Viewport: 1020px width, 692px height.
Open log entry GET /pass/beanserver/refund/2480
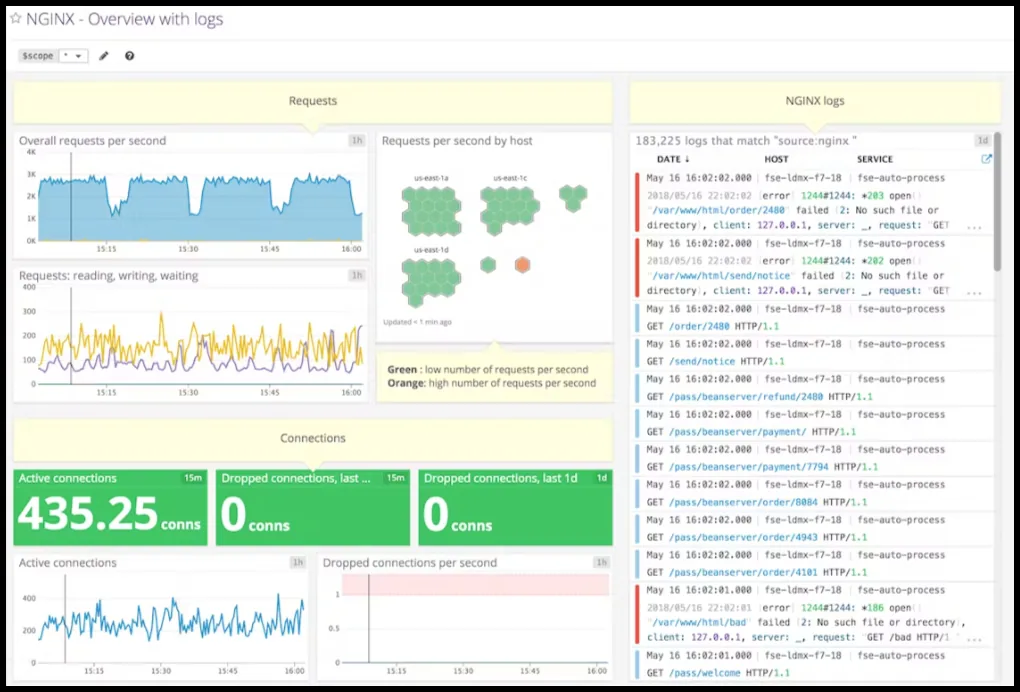click(814, 388)
